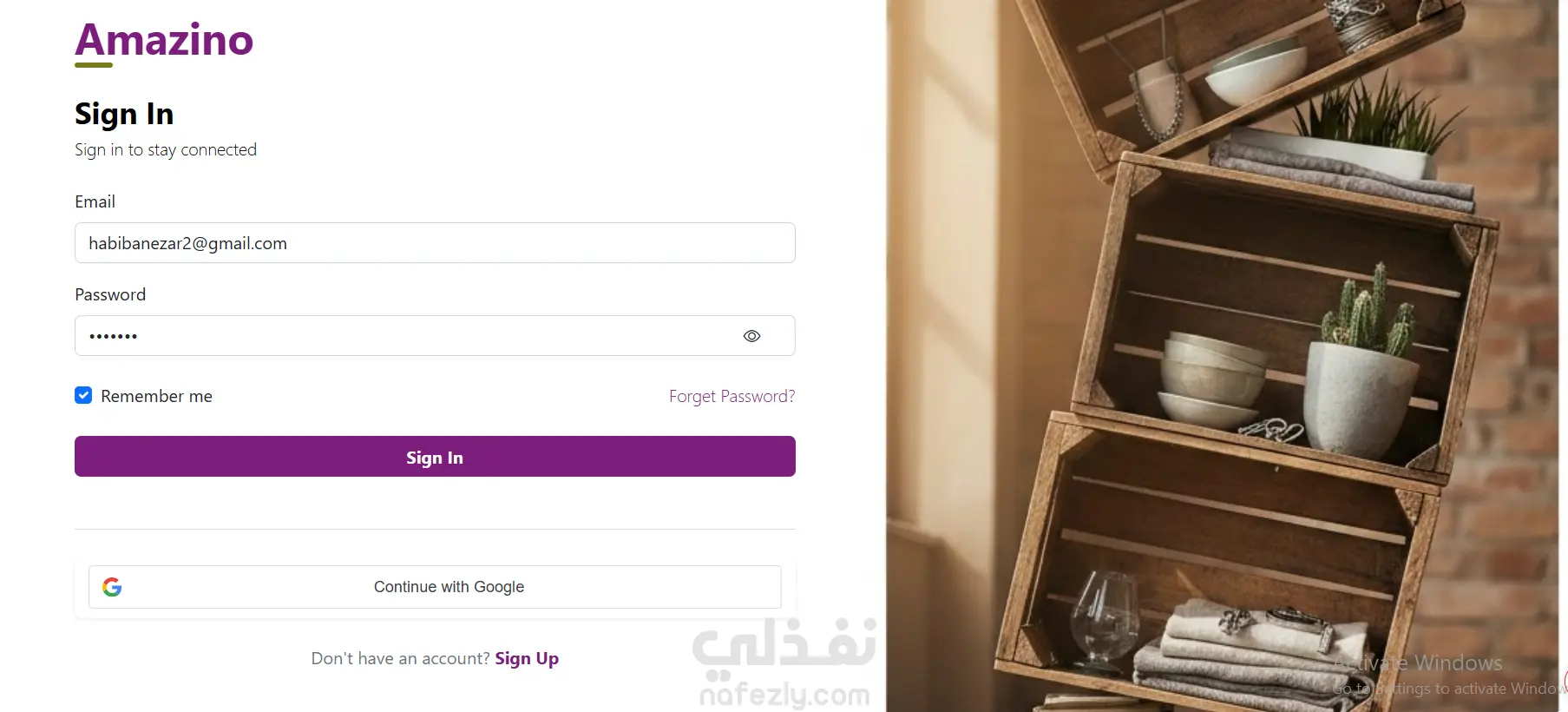1568x712 pixels.
Task: Click the purple Sign In button
Action: point(435,456)
